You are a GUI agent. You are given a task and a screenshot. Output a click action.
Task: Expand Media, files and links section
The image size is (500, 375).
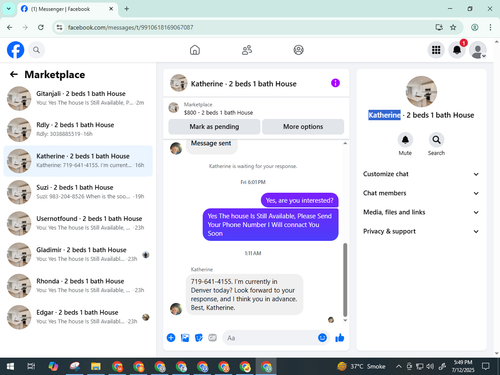pos(421,212)
